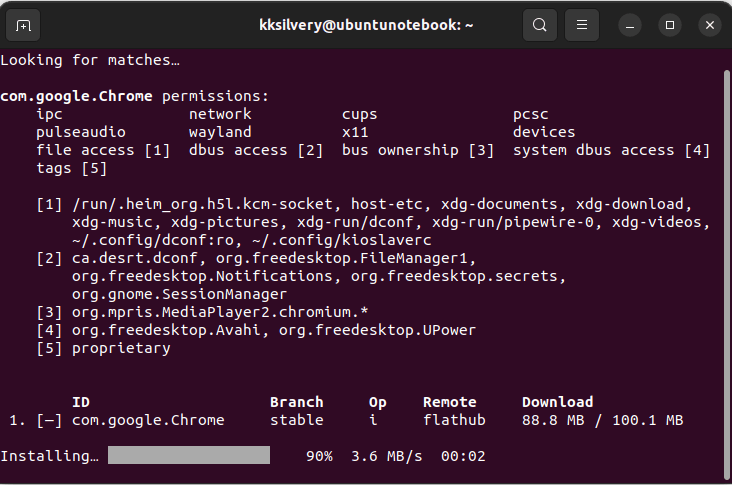Click the '3.6 MB/s' speed value
The width and height of the screenshot is (732, 485).
[387, 456]
